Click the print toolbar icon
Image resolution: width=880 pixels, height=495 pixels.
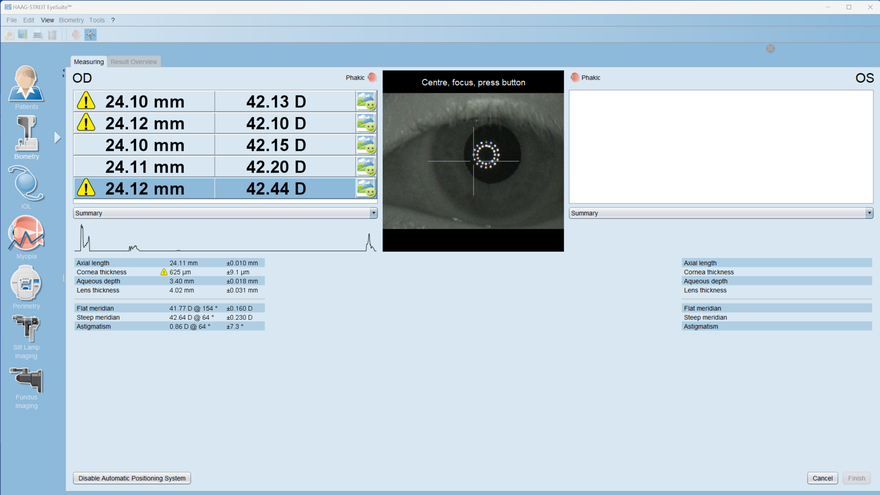point(38,35)
